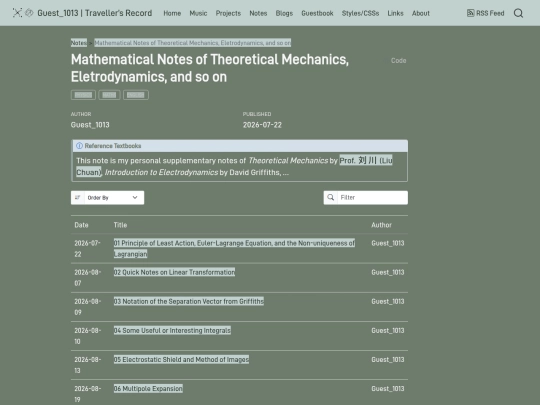The height and width of the screenshot is (405, 540).
Task: Click the date 2026-08-19 in table
Action: [x=87, y=394]
